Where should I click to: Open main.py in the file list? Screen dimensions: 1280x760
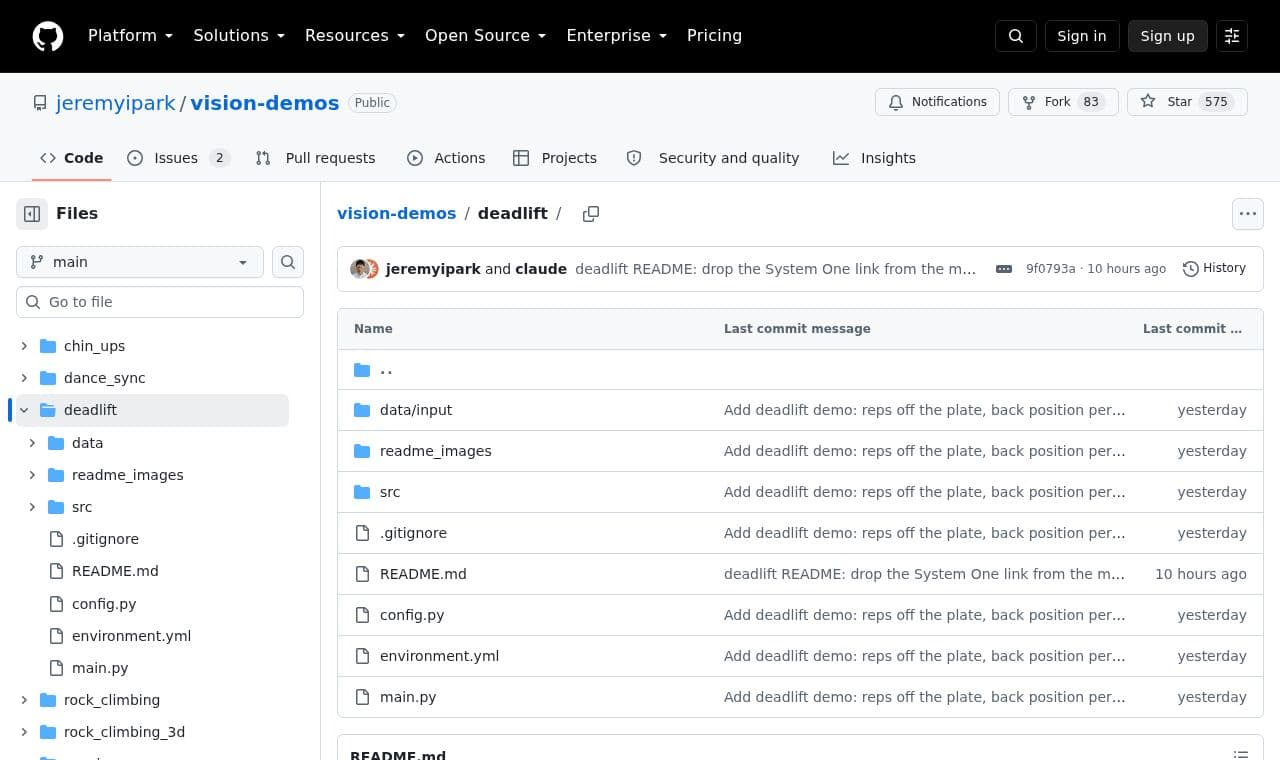tap(408, 697)
